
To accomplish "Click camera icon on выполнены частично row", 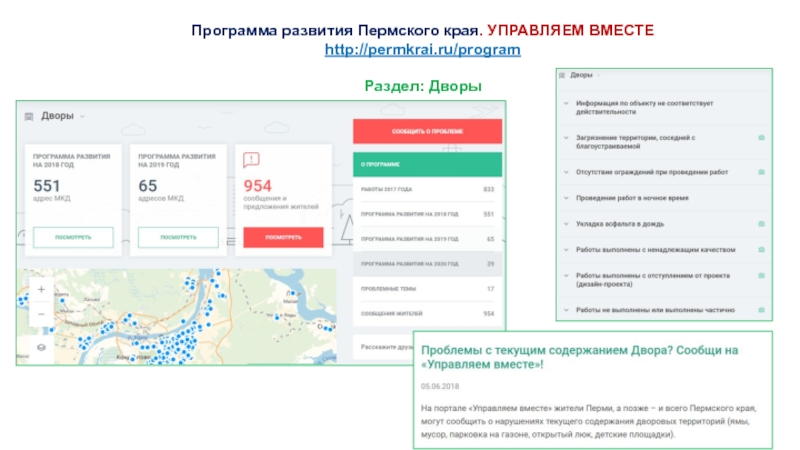I will point(761,310).
